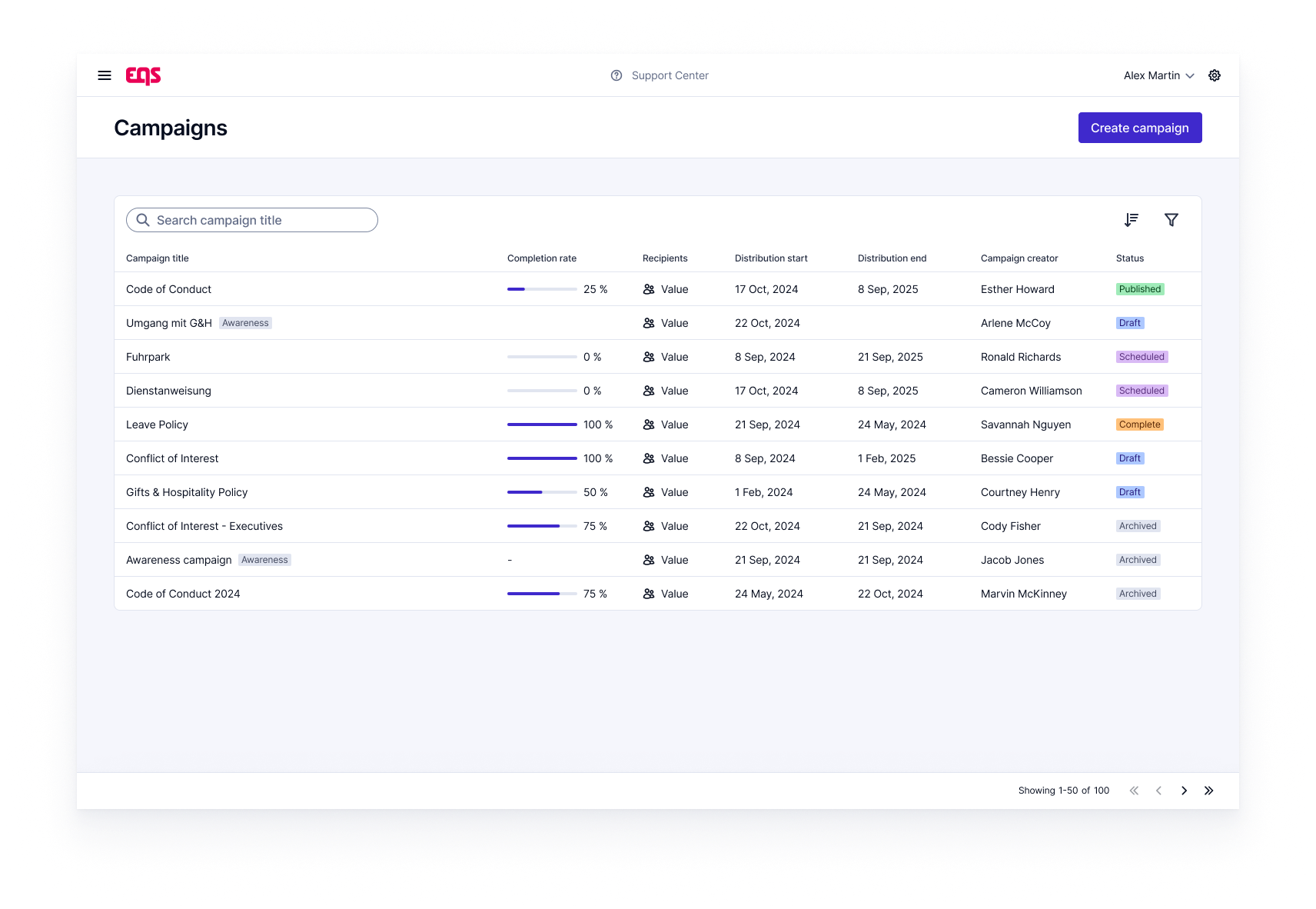The height and width of the screenshot is (909, 1316).
Task: Sort by Distribution start column header
Action: 771,258
